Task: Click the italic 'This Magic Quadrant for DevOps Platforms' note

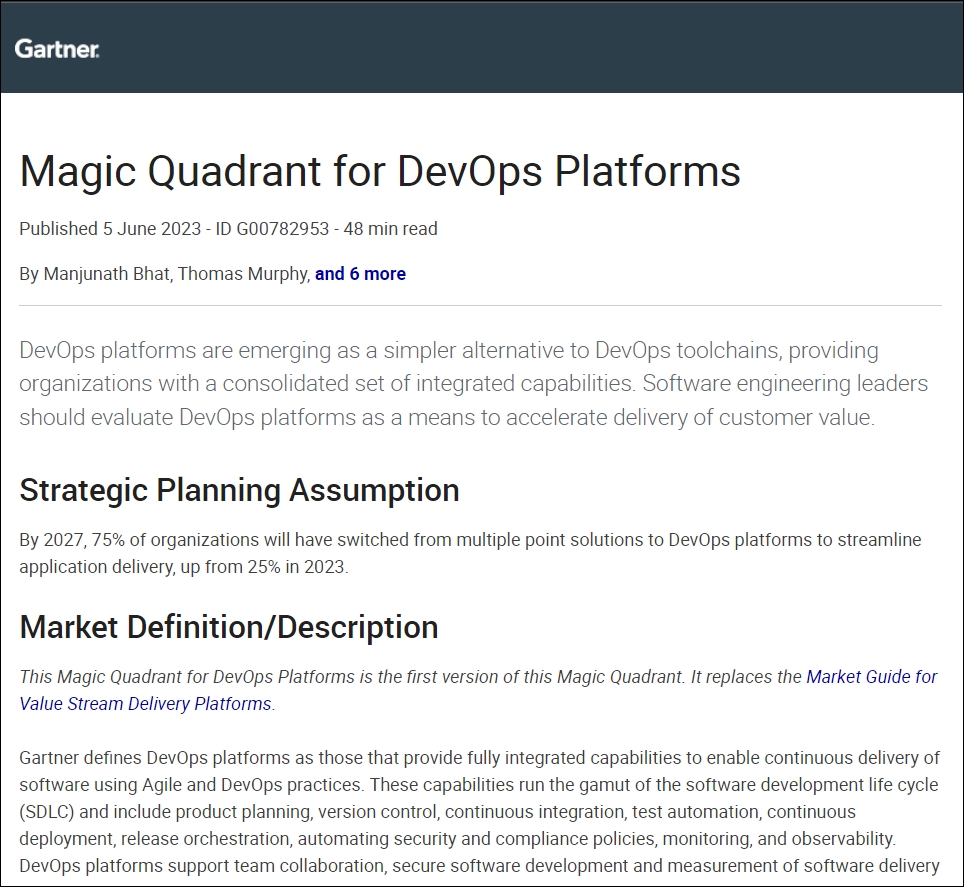Action: click(478, 690)
